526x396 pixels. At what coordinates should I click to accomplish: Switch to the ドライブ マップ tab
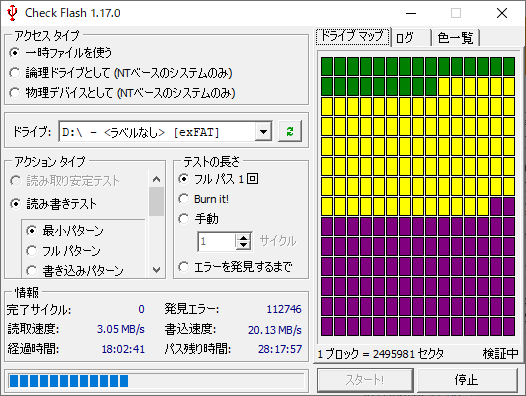(353, 36)
